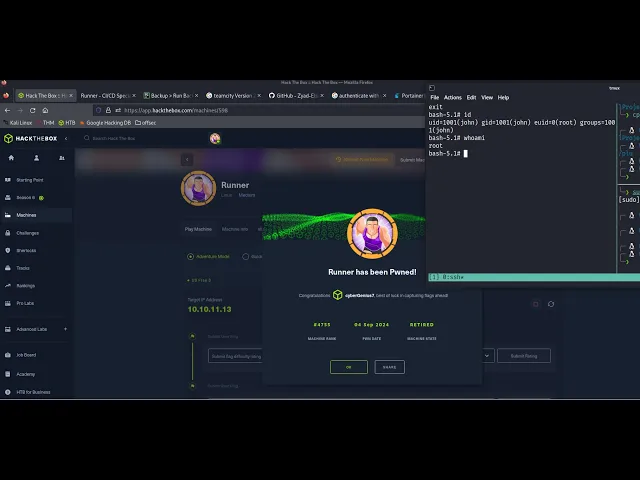The image size is (640, 480).
Task: Switch to the Portainer tab
Action: point(409,96)
